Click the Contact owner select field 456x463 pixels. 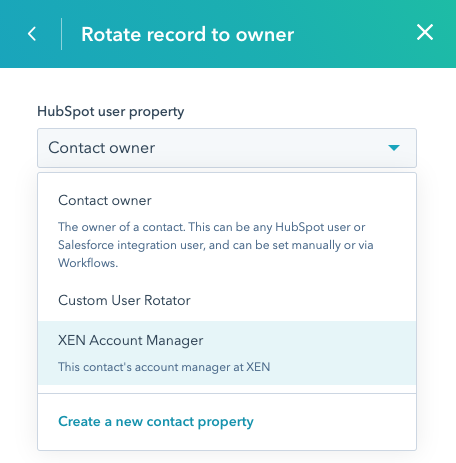(x=227, y=148)
